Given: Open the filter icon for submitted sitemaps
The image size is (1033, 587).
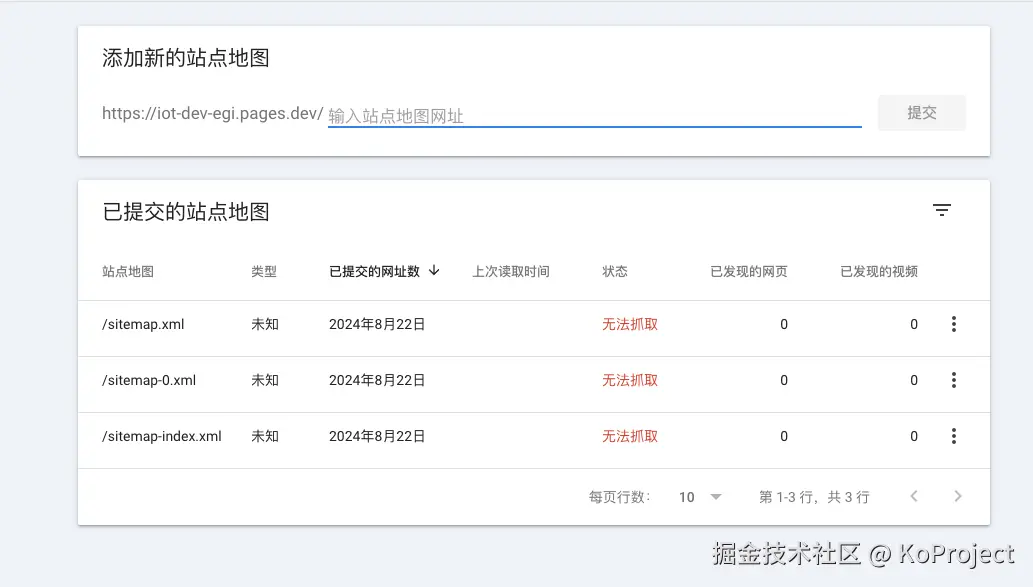Looking at the screenshot, I should click(942, 210).
